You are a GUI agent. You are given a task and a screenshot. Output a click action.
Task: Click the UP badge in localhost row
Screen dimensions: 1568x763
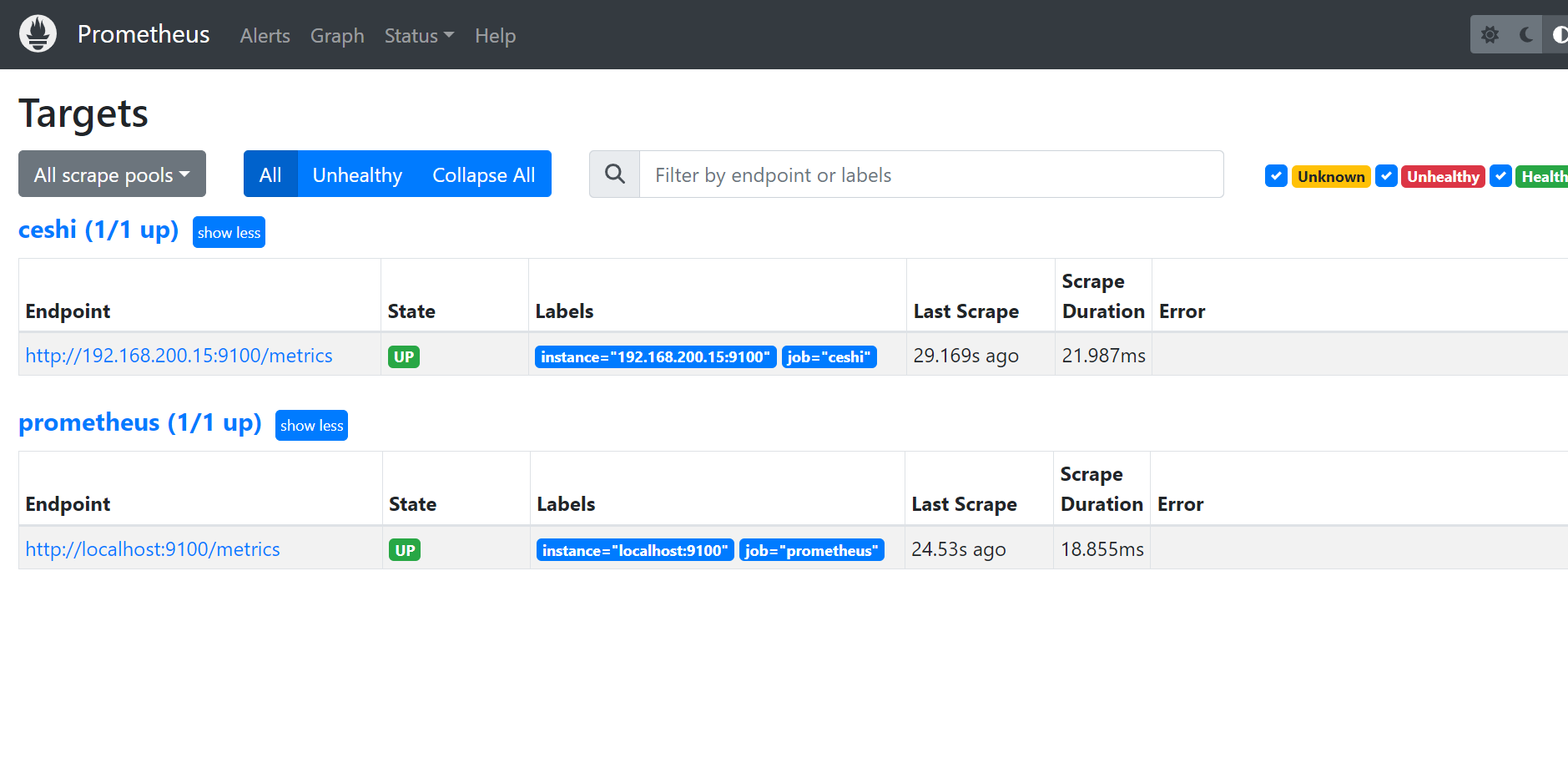click(x=405, y=550)
